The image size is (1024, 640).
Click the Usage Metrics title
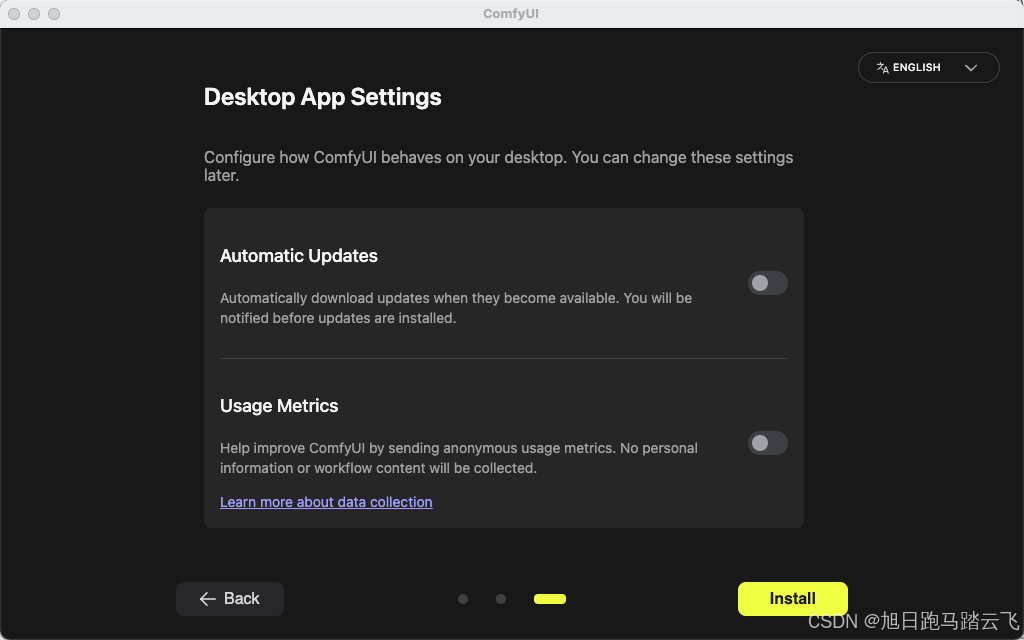pos(279,406)
